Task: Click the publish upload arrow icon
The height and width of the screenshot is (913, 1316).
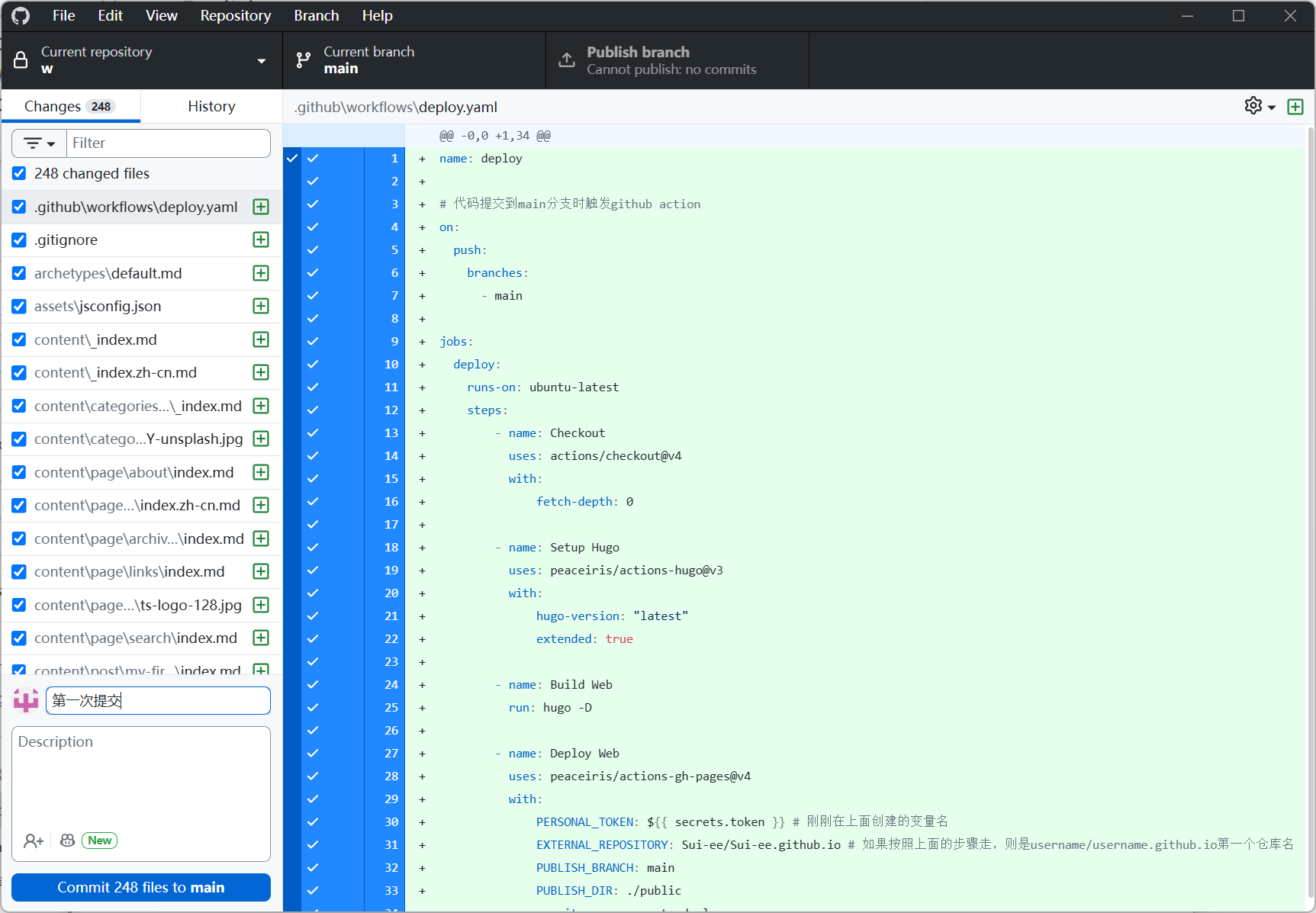Action: point(567,60)
